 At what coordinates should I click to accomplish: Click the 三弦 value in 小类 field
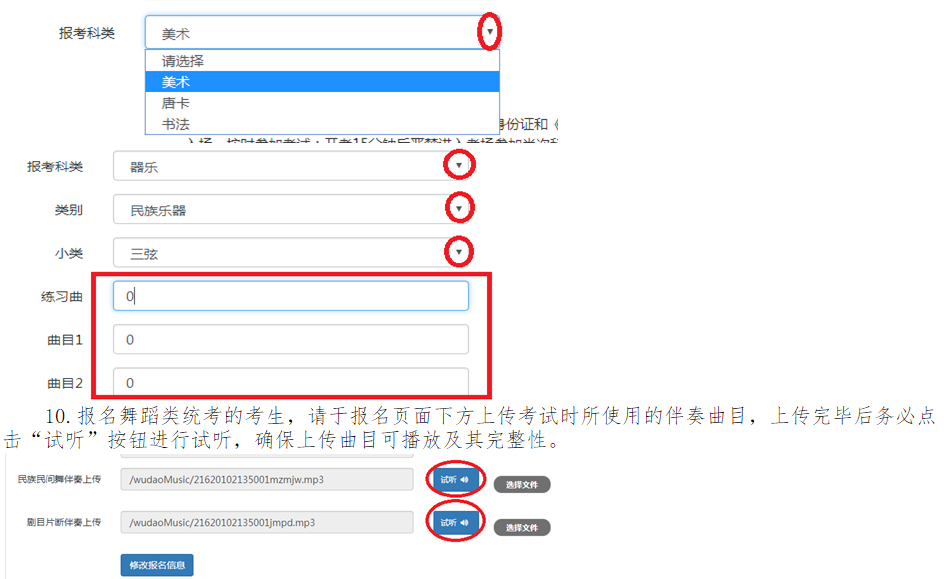pos(144,253)
